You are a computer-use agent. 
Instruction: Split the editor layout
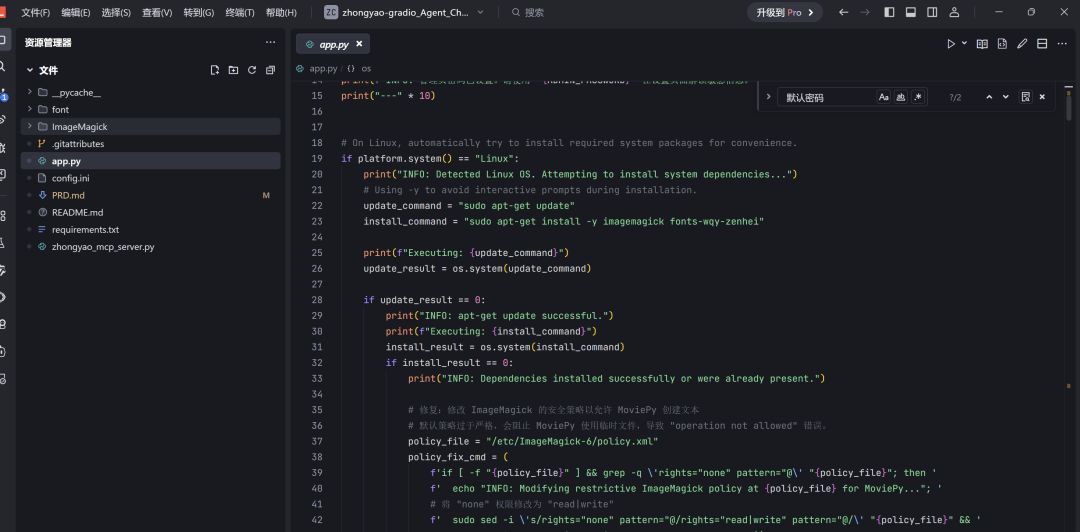click(1042, 44)
